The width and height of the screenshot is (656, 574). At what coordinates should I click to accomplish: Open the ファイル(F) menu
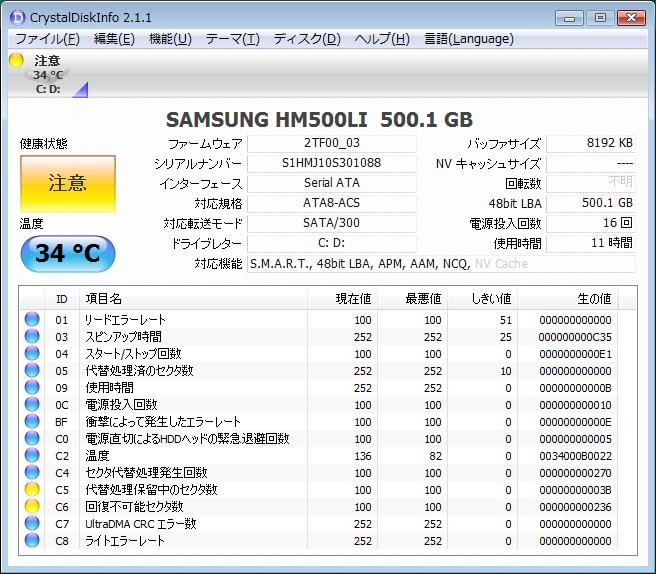pyautogui.click(x=47, y=39)
